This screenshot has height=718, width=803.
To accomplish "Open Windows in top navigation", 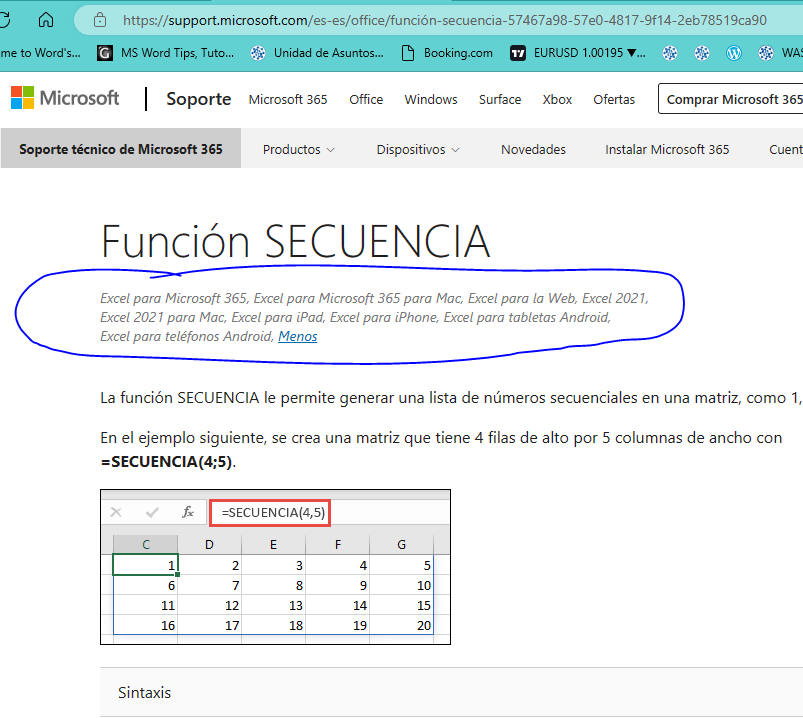I will [x=431, y=99].
